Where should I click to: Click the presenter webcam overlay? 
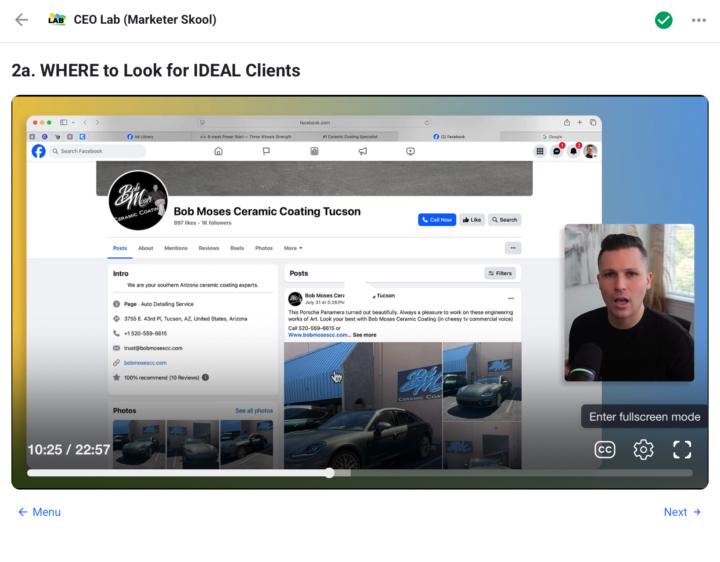[x=629, y=303]
